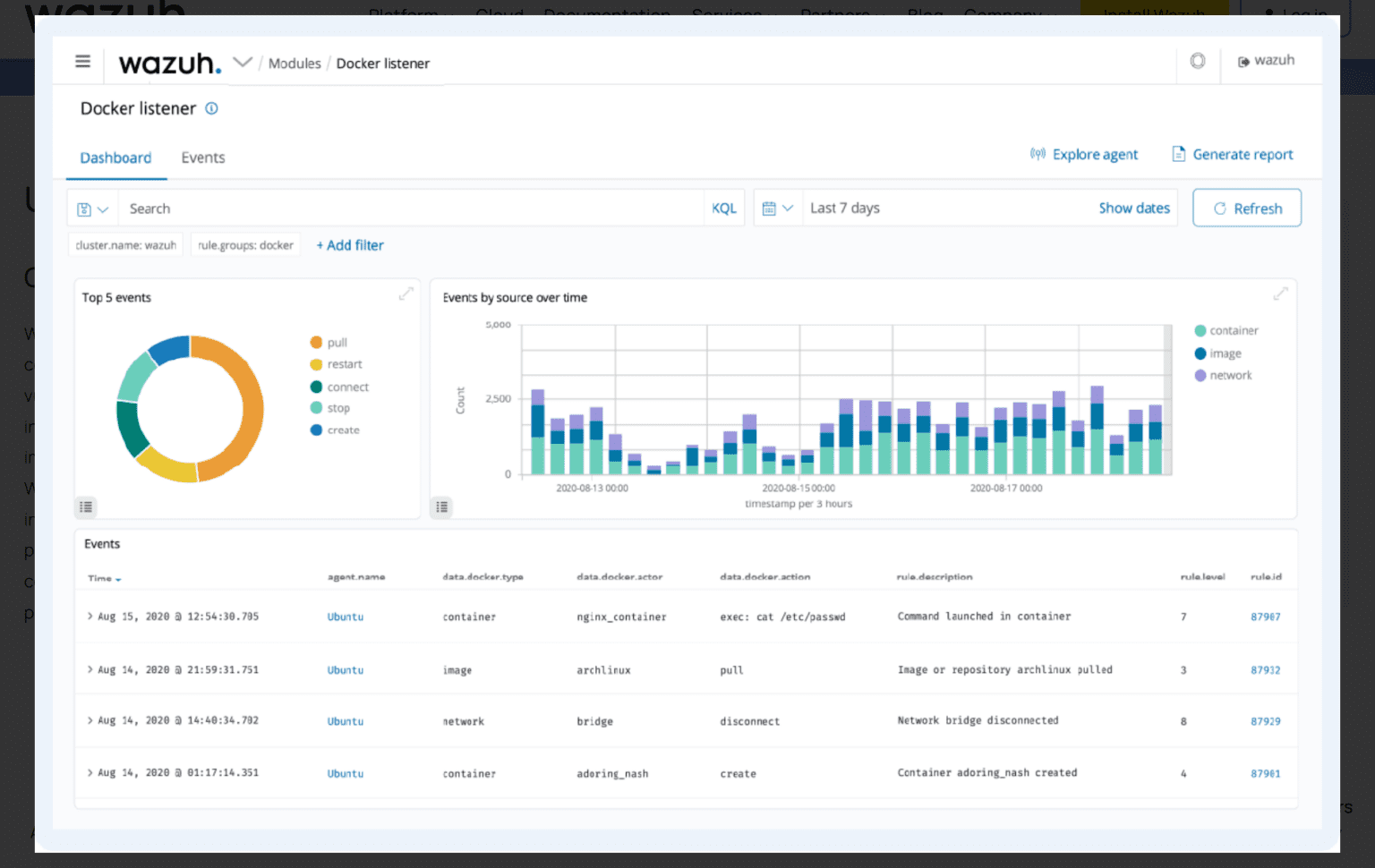Click the Explore agent signal icon

1038,154
